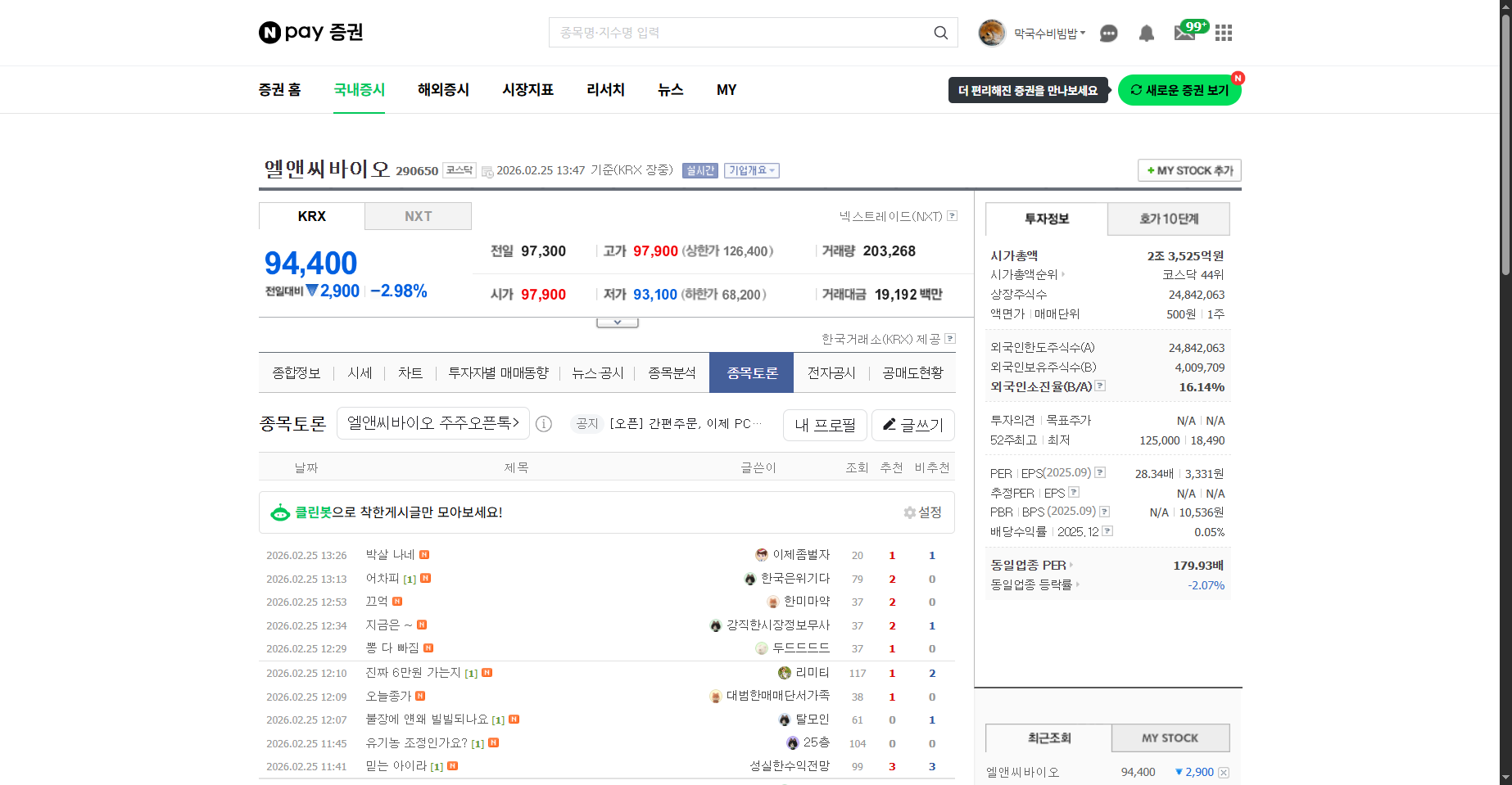This screenshot has height=785, width=1512.
Task: Remove 엘앤씨바이오 from recent views list
Action: point(1224,773)
